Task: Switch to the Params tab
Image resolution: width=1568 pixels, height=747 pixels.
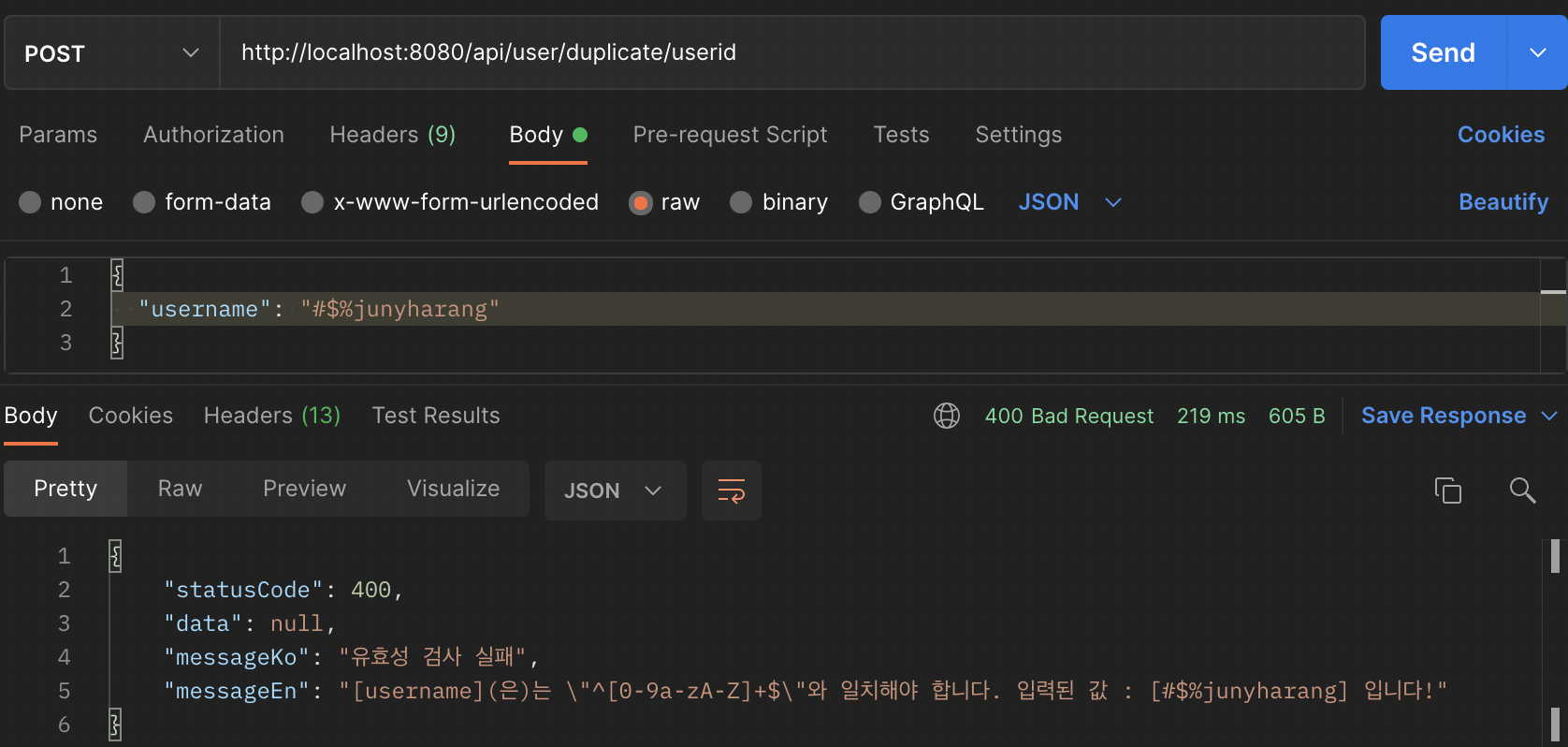Action: 58,135
